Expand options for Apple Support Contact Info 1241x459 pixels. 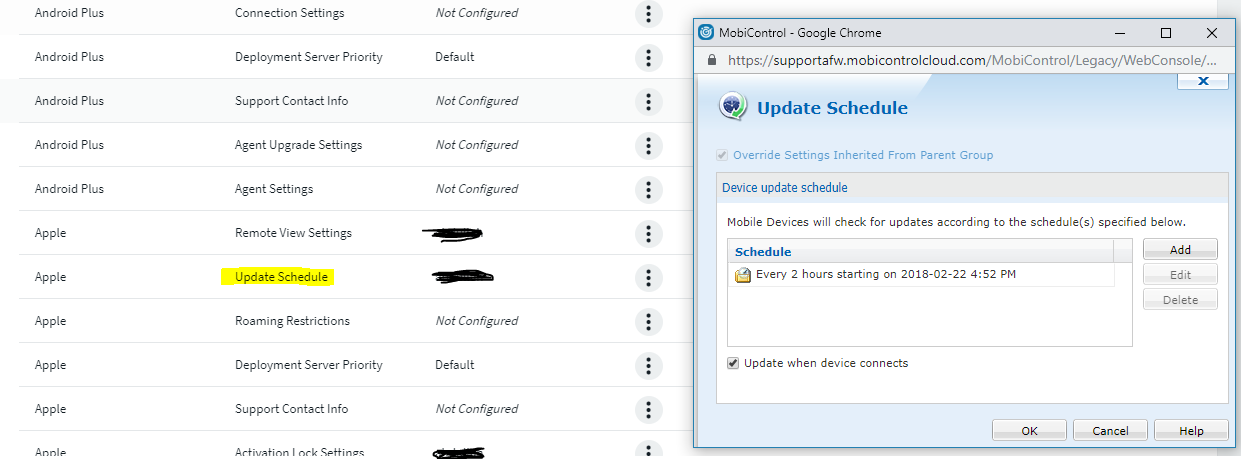(648, 410)
